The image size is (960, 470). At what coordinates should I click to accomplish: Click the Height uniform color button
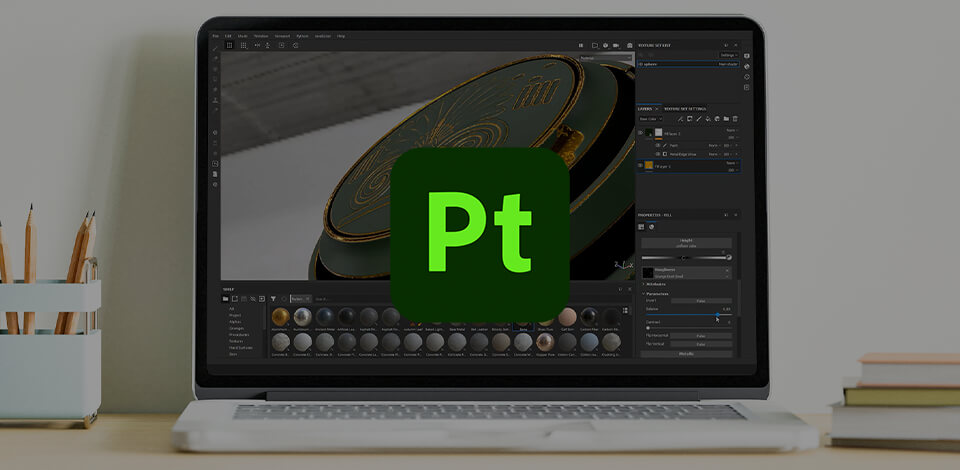pos(686,243)
